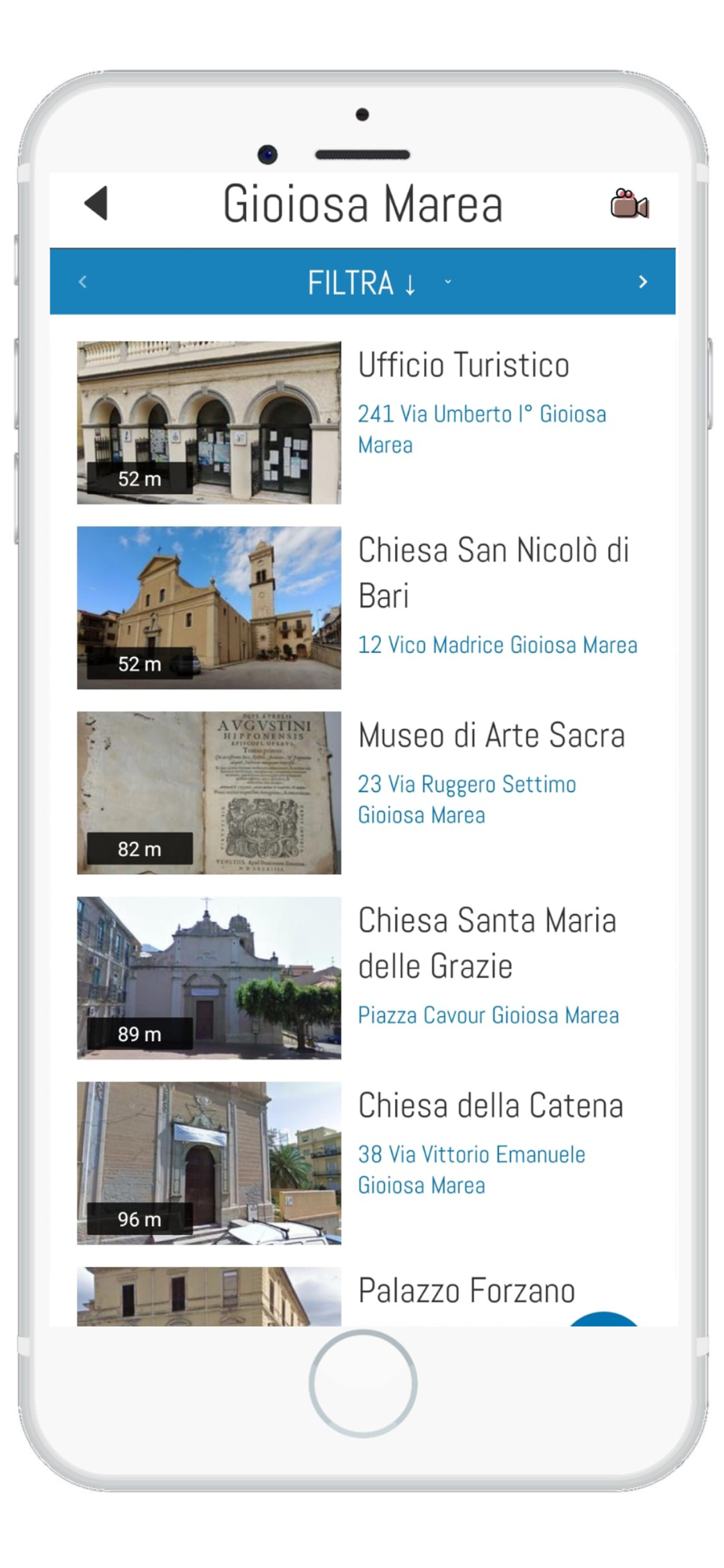This screenshot has height=1568, width=724.
Task: Go to next filter with right chevron
Action: pyautogui.click(x=643, y=281)
